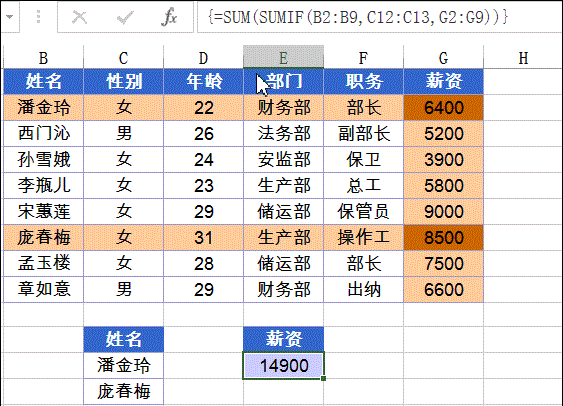
Task: Open the Name Box dropdown arrow
Action: [9, 17]
